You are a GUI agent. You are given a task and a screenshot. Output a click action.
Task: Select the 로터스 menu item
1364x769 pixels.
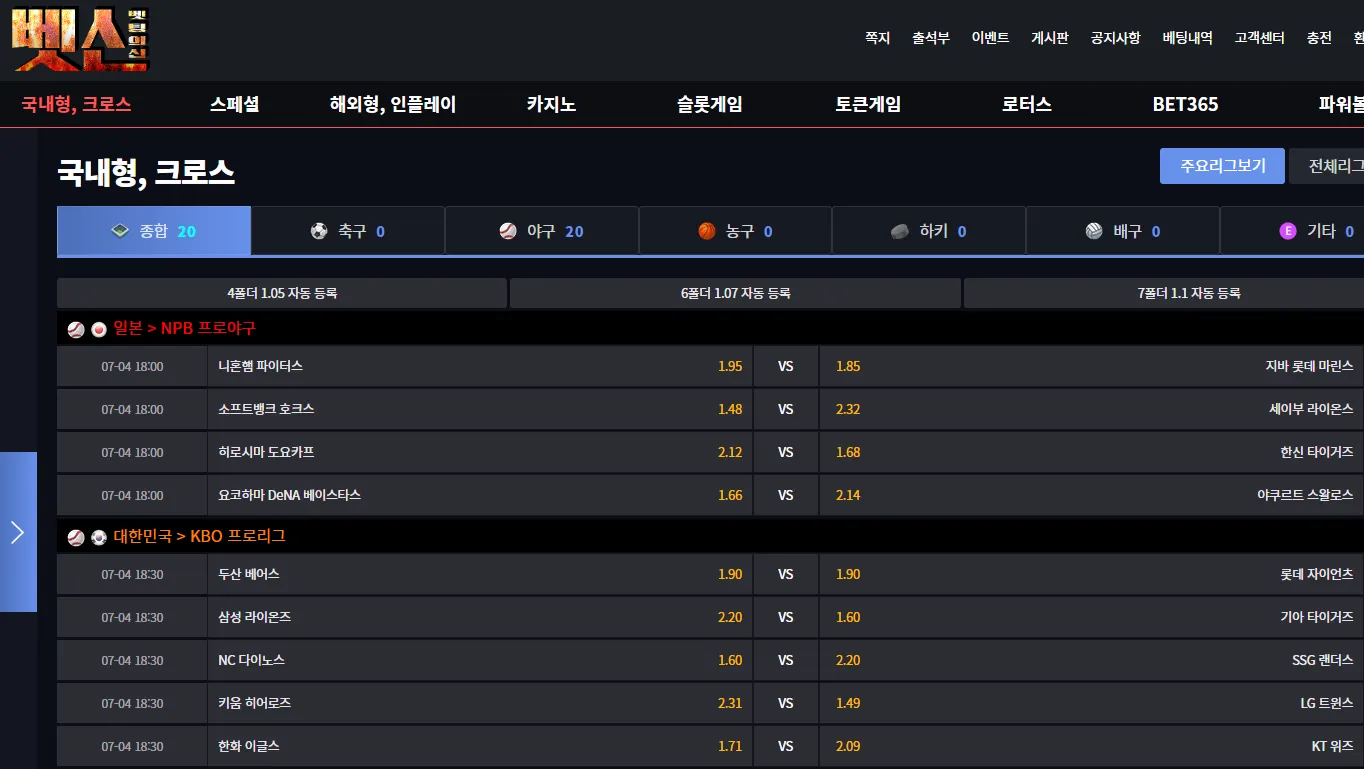click(1027, 104)
